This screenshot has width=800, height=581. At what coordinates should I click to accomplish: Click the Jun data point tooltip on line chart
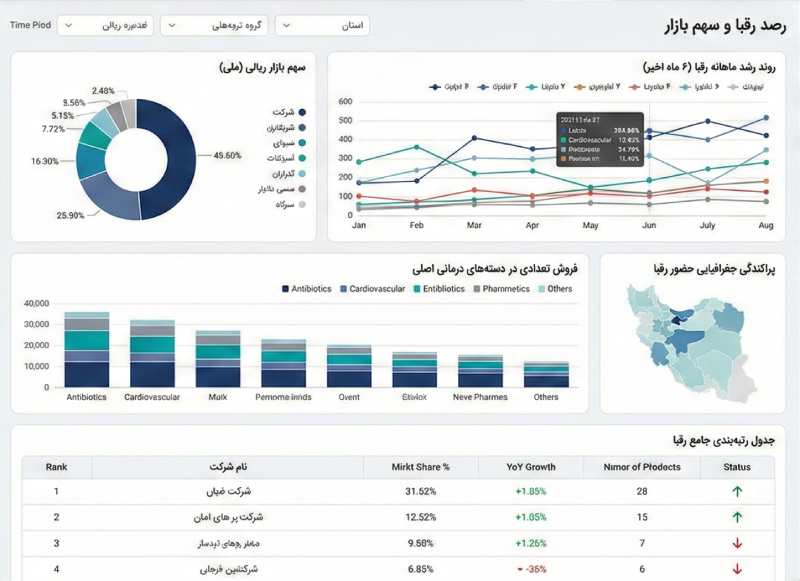(601, 138)
